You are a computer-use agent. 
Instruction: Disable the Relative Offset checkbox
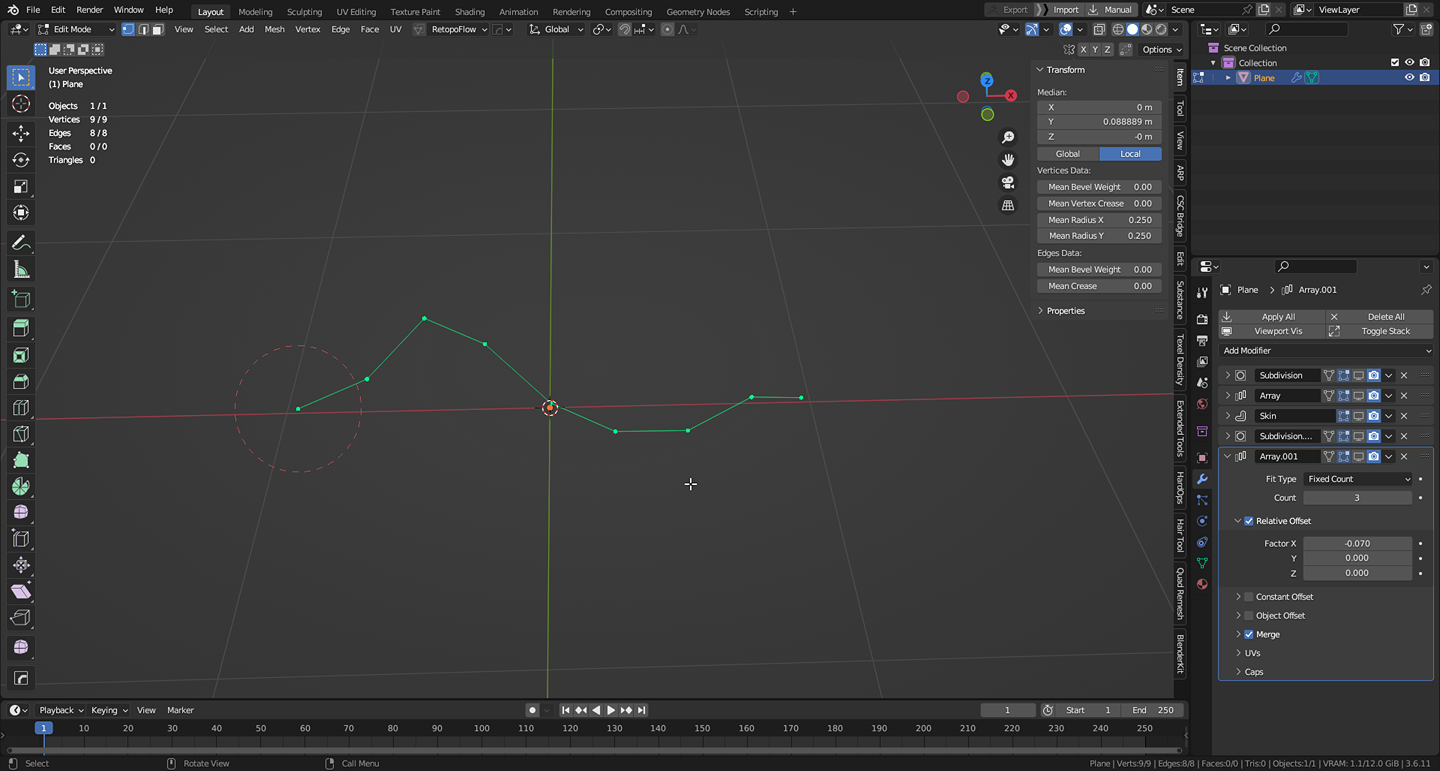point(1249,521)
